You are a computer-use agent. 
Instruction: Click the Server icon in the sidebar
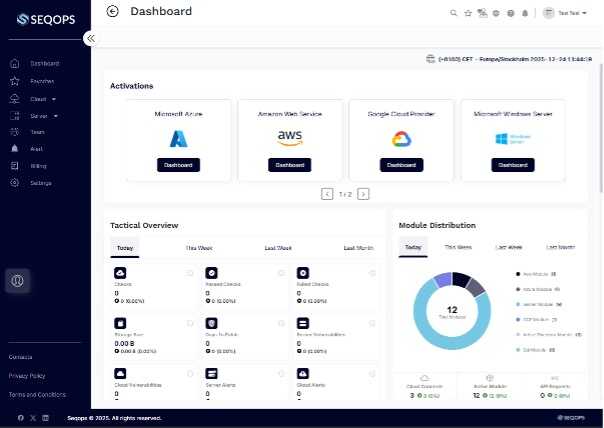tap(15, 116)
